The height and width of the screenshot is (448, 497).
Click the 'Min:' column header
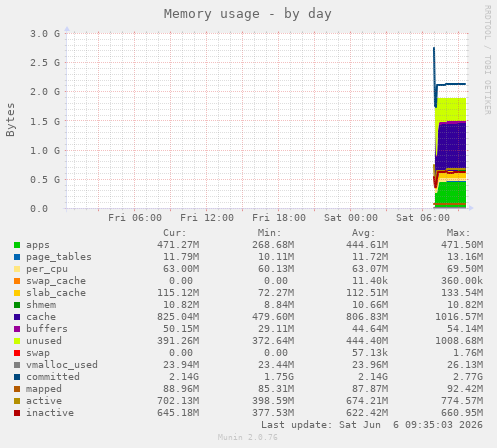(x=269, y=233)
